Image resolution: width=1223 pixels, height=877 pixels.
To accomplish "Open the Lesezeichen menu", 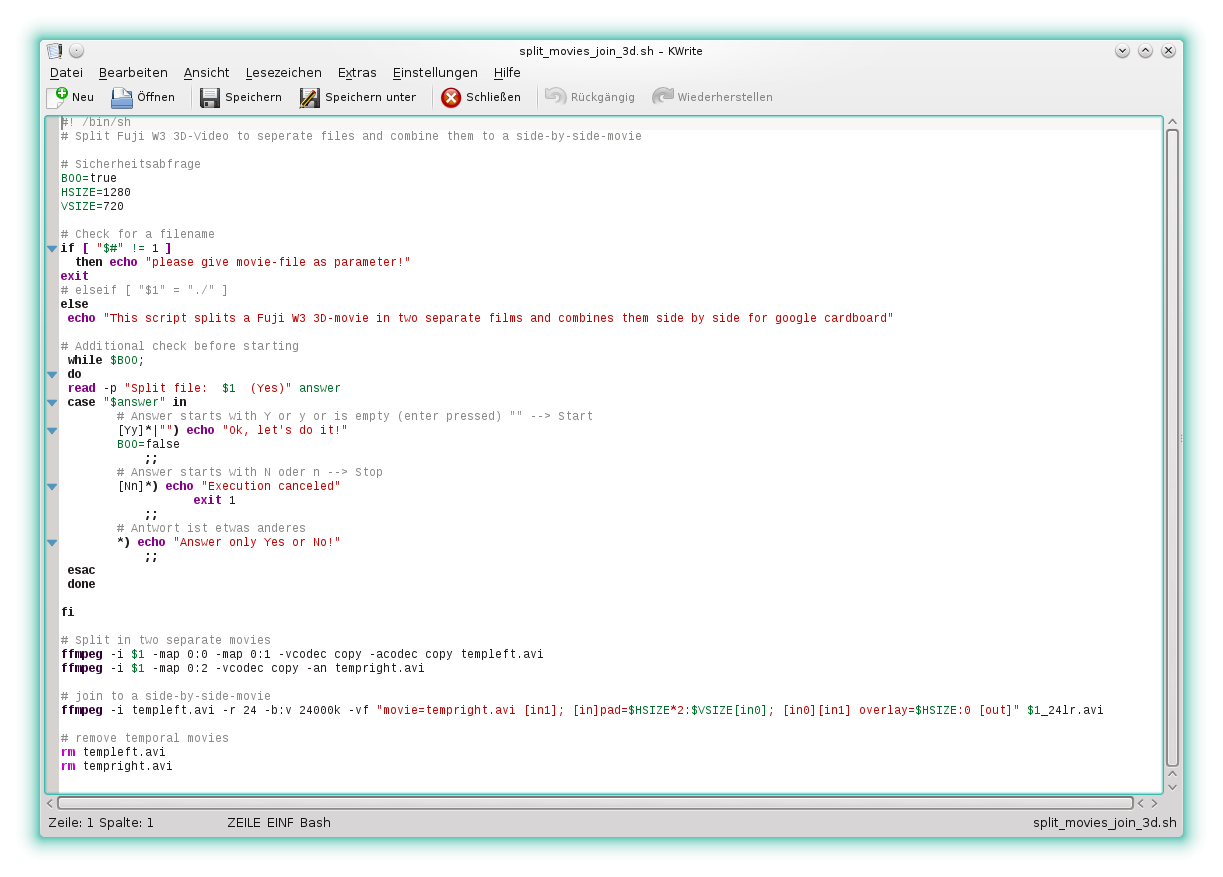I will pyautogui.click(x=283, y=73).
